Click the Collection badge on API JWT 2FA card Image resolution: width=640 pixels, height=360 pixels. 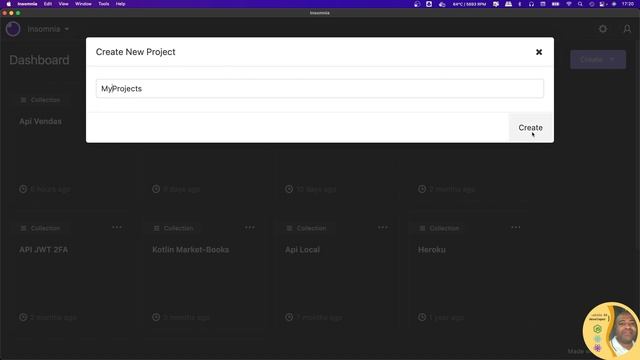(40, 228)
